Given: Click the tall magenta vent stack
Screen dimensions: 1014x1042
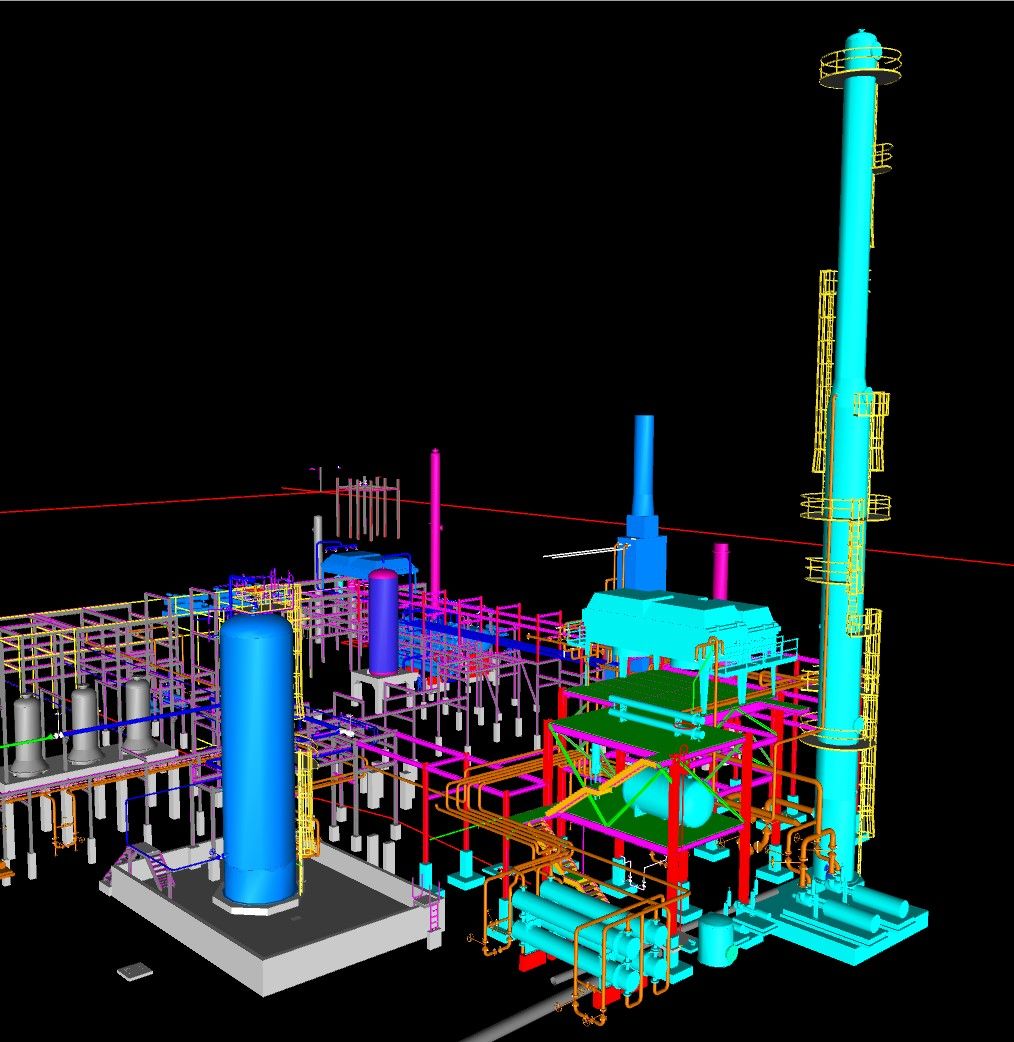Looking at the screenshot, I should 435,520.
